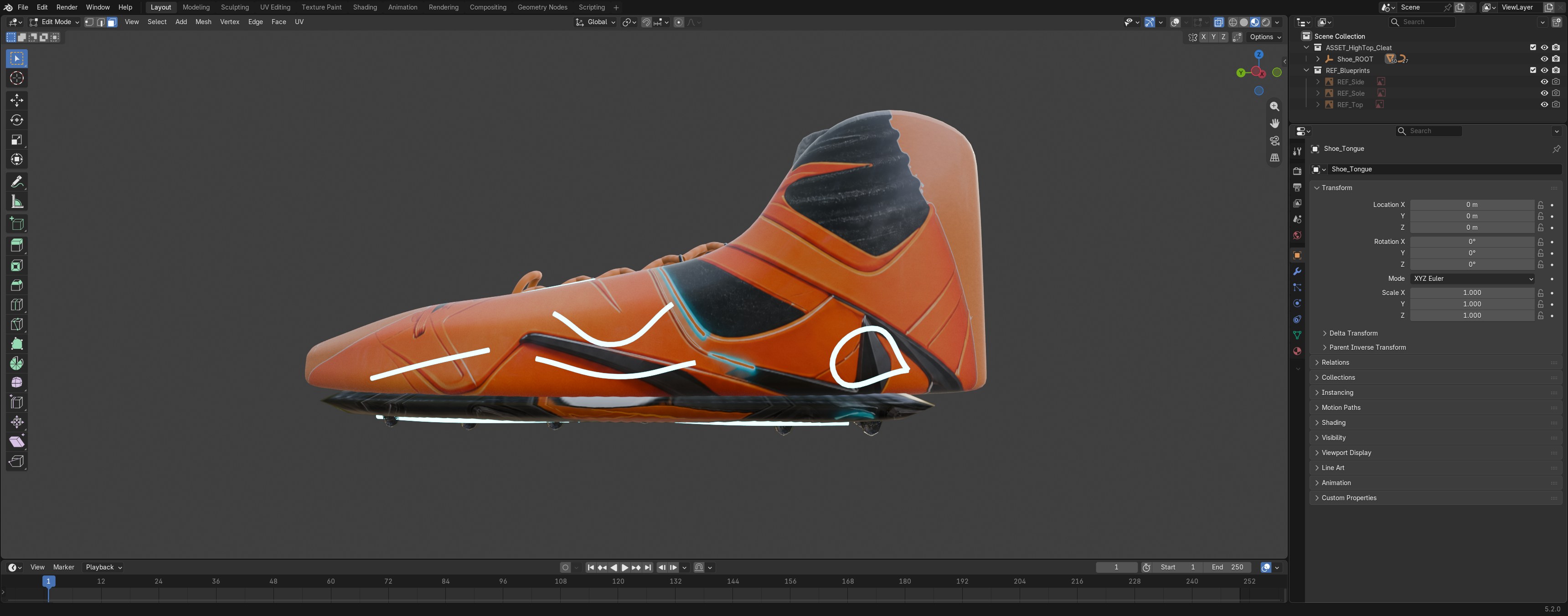The image size is (1568, 616).
Task: Click the pan view hand gizmo
Action: [x=1274, y=124]
